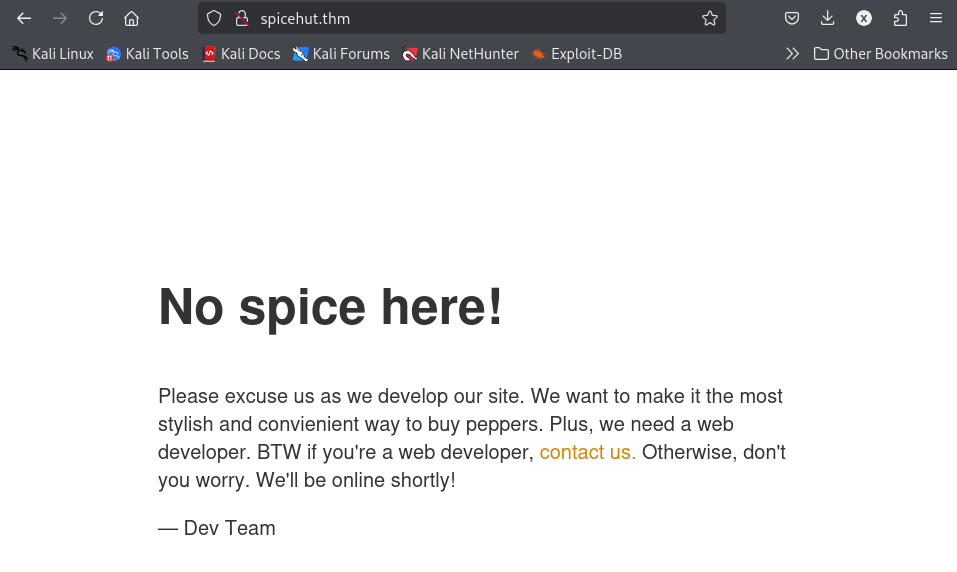The width and height of the screenshot is (957, 572).
Task: Show more bookmarks via double chevron
Action: pyautogui.click(x=792, y=54)
